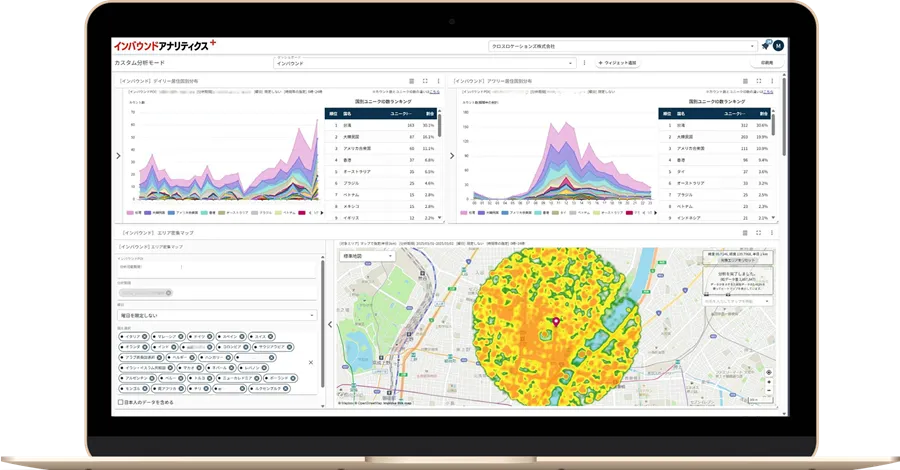Click the magenta location pin on the heatmap
Viewport: 900px width, 470px height.
pos(556,322)
